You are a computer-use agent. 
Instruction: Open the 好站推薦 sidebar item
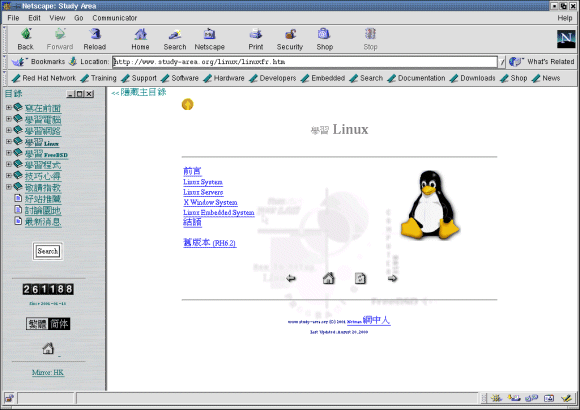coord(43,199)
